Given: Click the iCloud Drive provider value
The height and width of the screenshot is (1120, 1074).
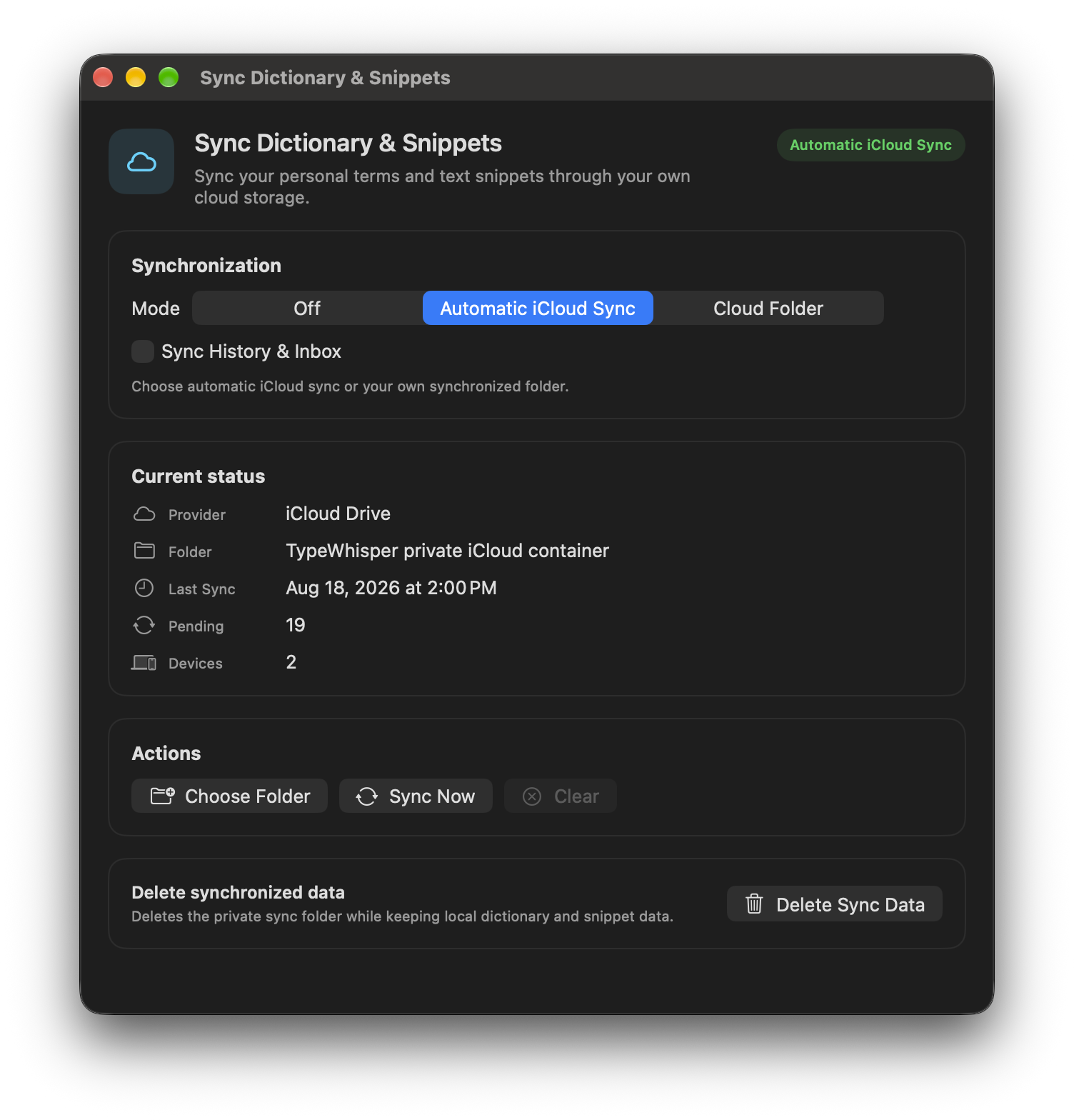Looking at the screenshot, I should click(338, 514).
